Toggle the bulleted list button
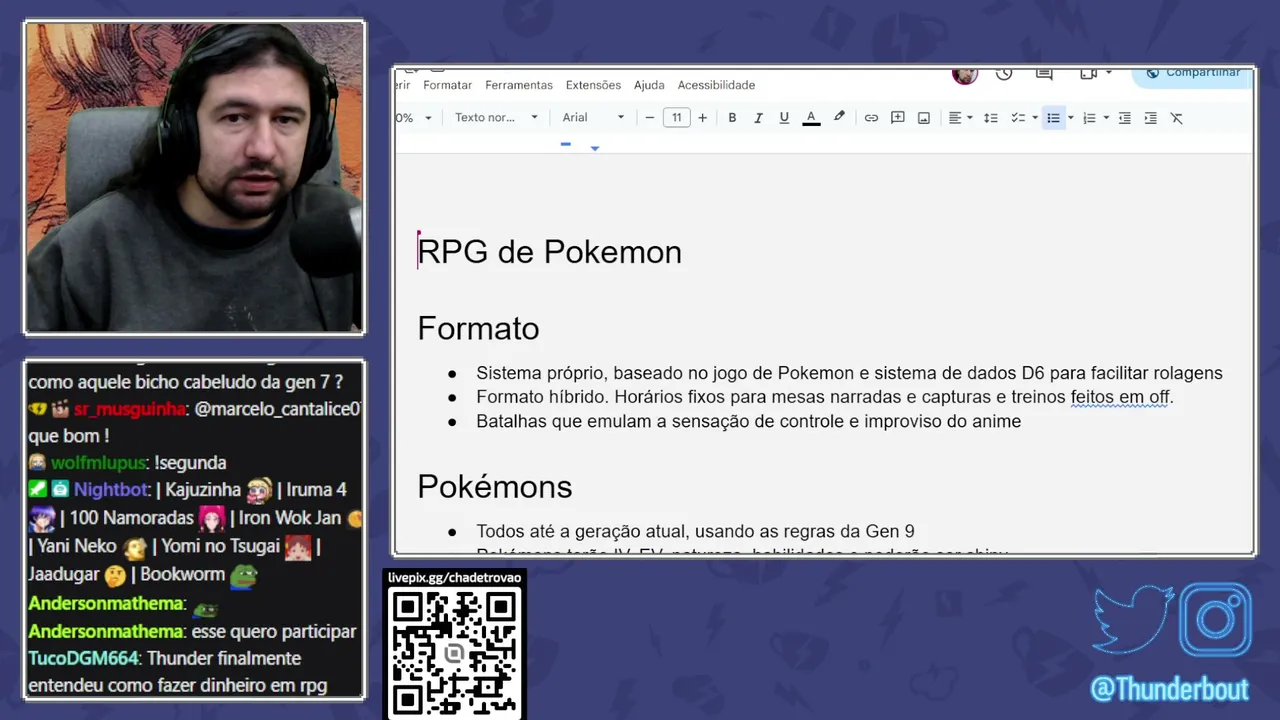The image size is (1280, 720). point(1053,118)
